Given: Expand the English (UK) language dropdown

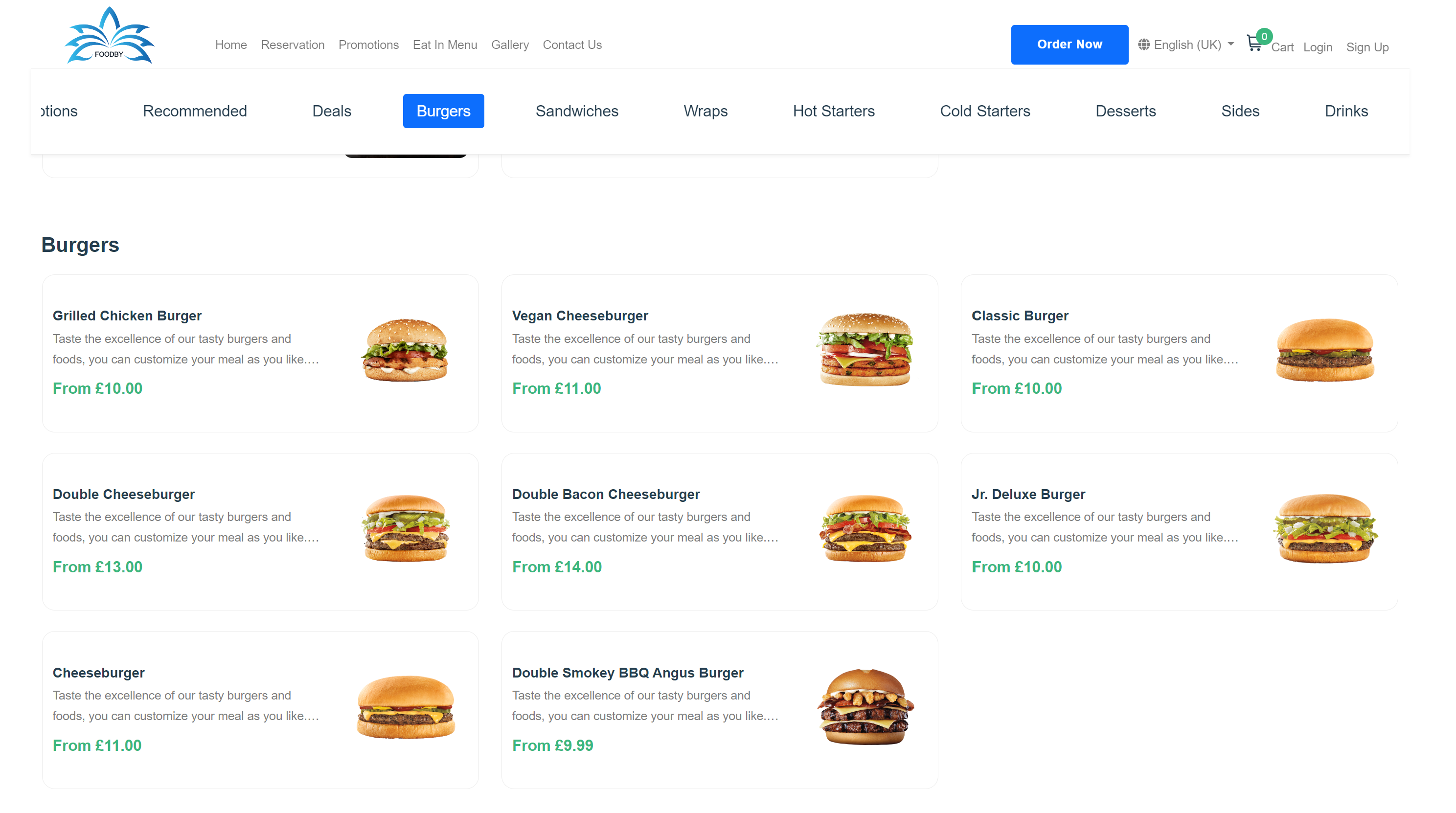Looking at the screenshot, I should click(1186, 44).
